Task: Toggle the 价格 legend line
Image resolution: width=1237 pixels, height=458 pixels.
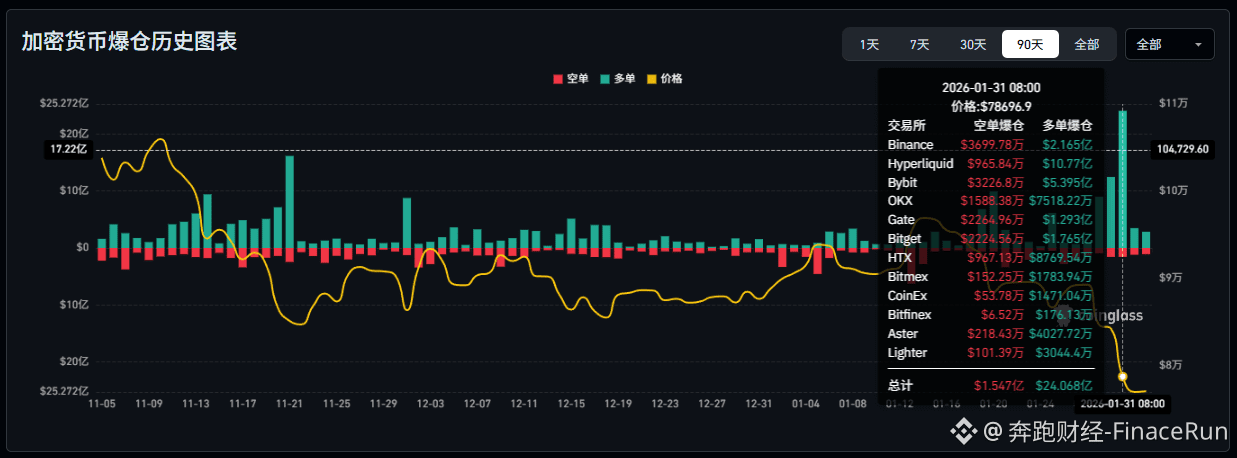Action: [x=665, y=78]
